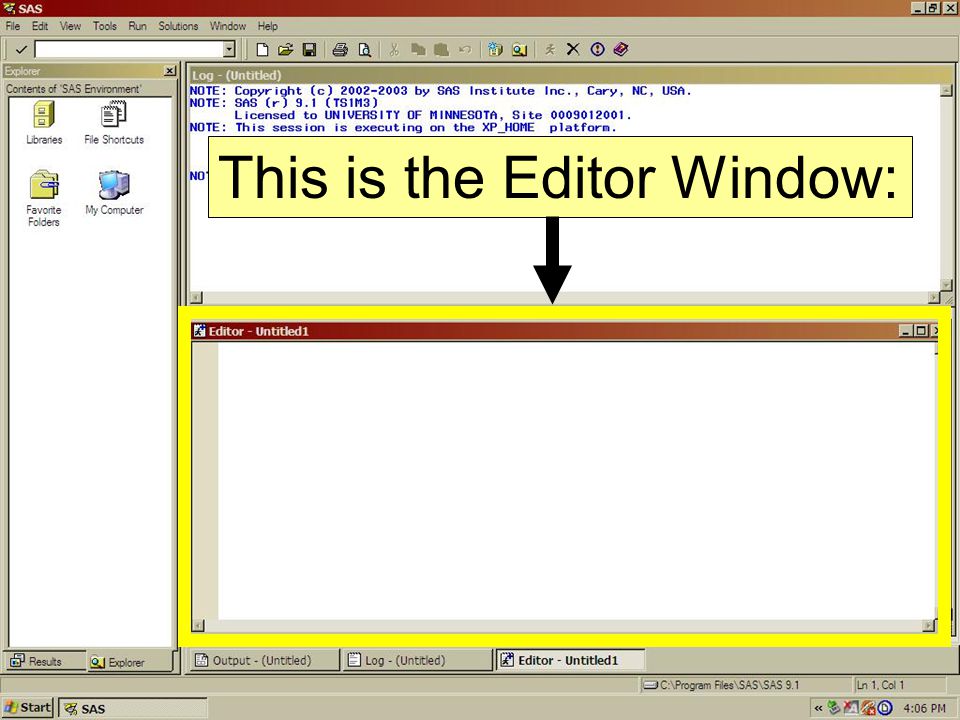Click the Paste toolbar icon

coord(441,50)
